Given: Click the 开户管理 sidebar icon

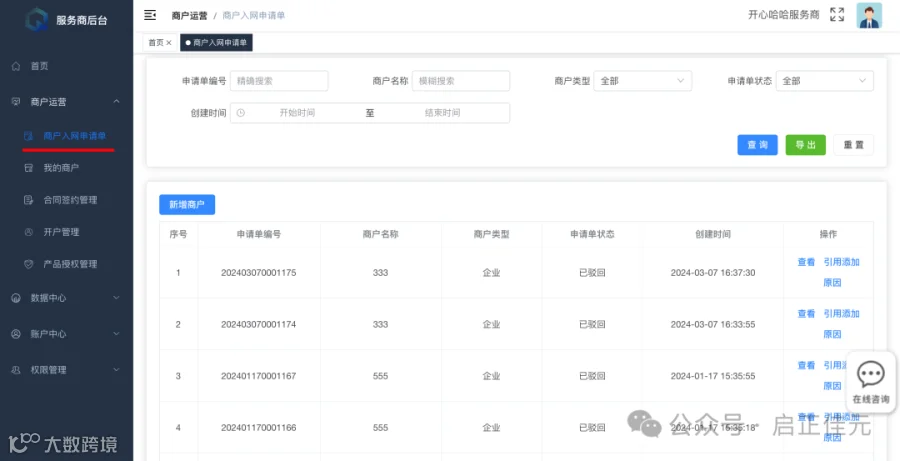Looking at the screenshot, I should coord(29,232).
